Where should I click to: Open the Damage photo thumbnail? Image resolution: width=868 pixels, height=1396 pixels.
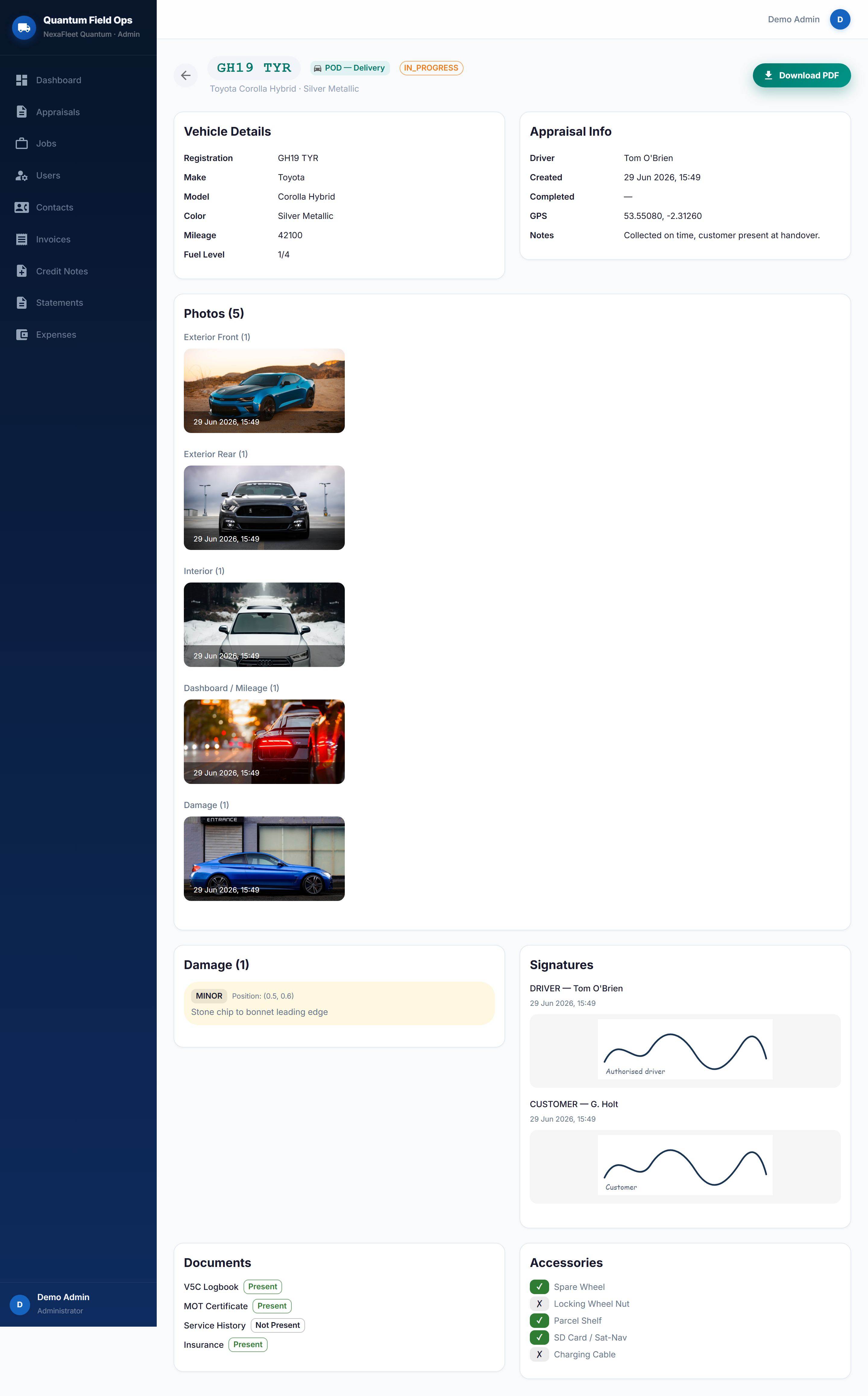click(264, 858)
